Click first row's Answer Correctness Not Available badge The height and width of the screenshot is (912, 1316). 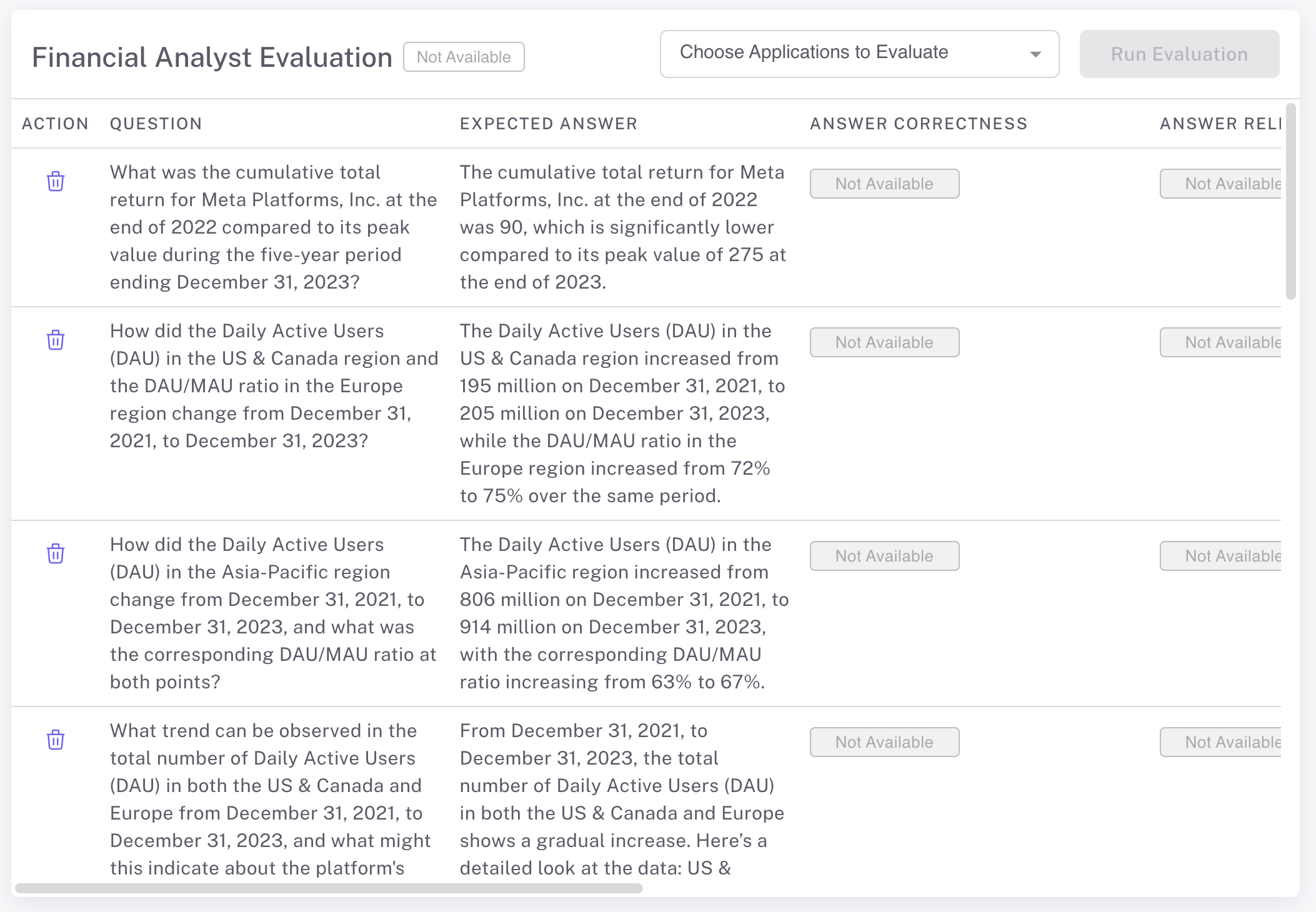pos(884,184)
